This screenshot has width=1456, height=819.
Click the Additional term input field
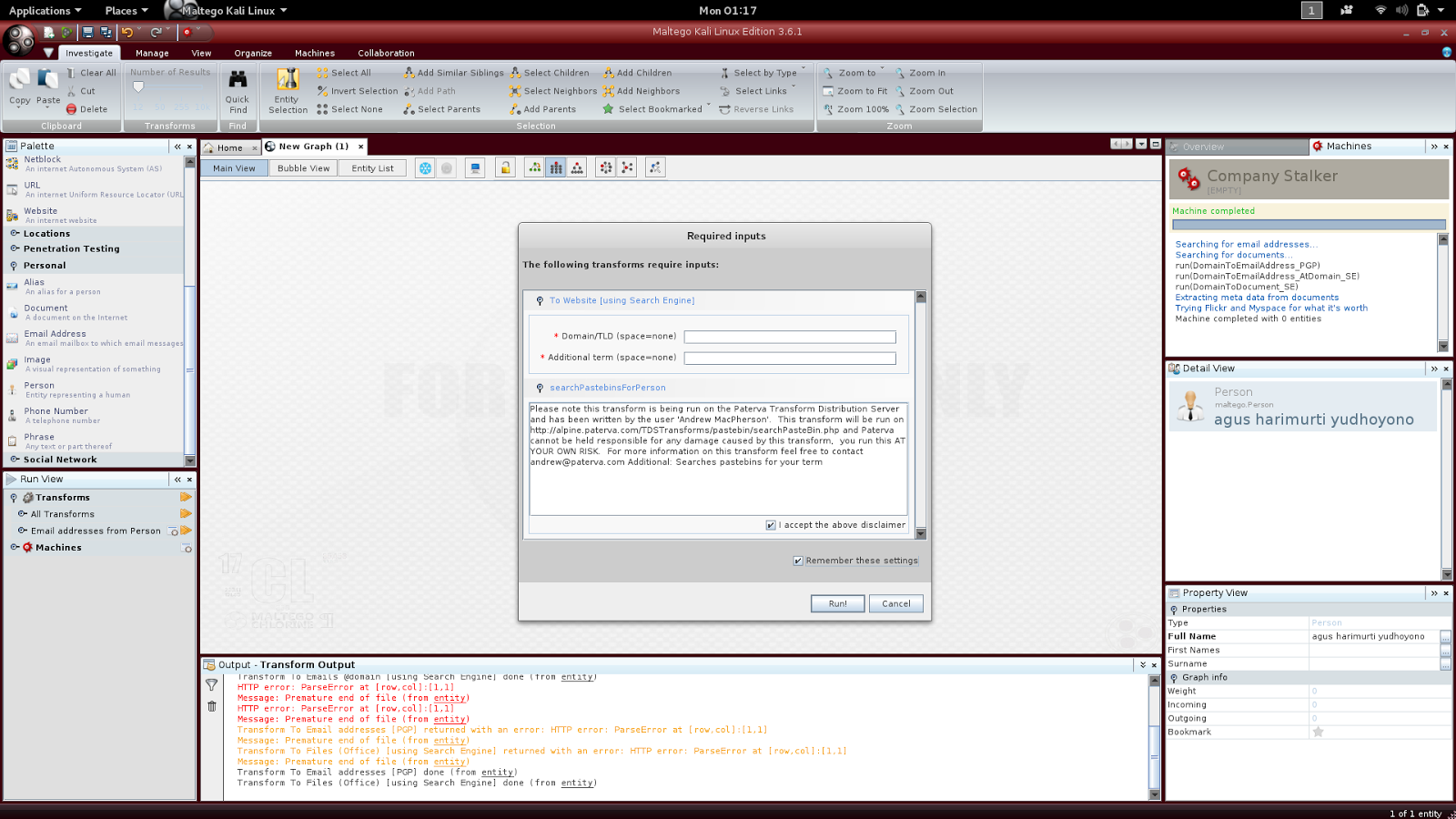coord(790,359)
